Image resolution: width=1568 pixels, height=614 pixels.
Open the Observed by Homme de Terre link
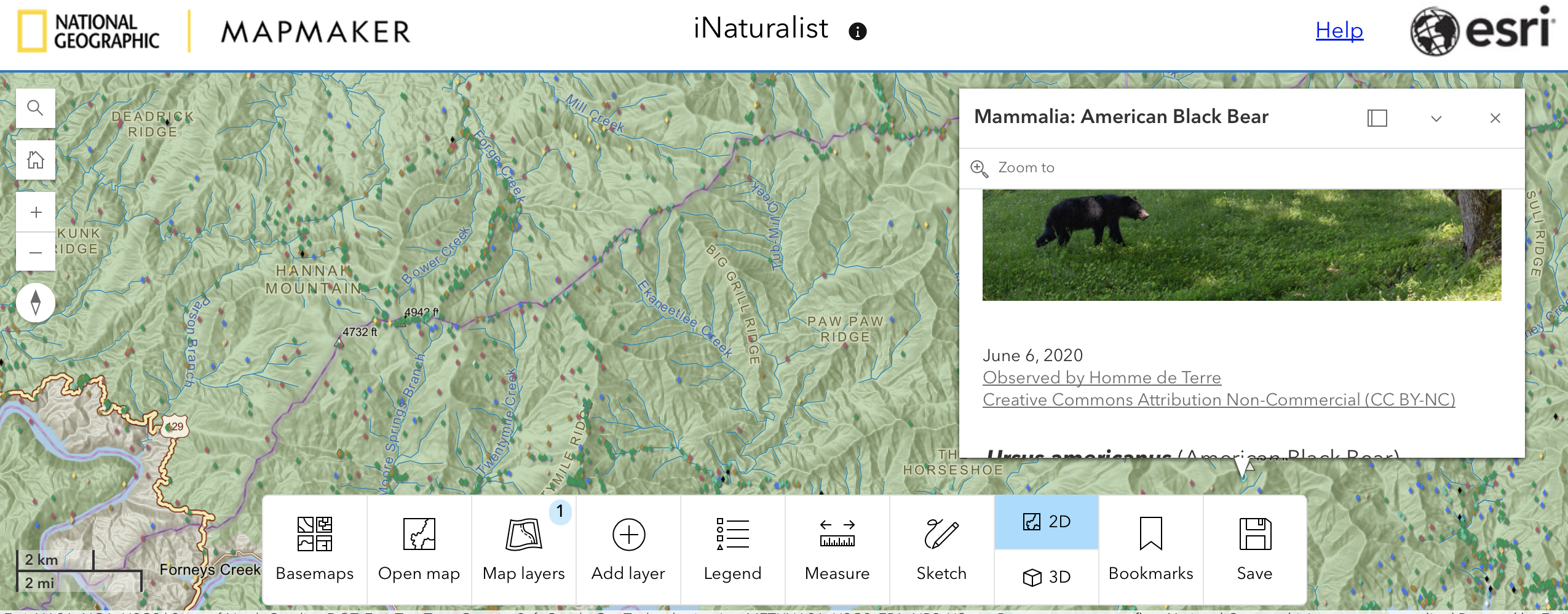(x=1102, y=378)
